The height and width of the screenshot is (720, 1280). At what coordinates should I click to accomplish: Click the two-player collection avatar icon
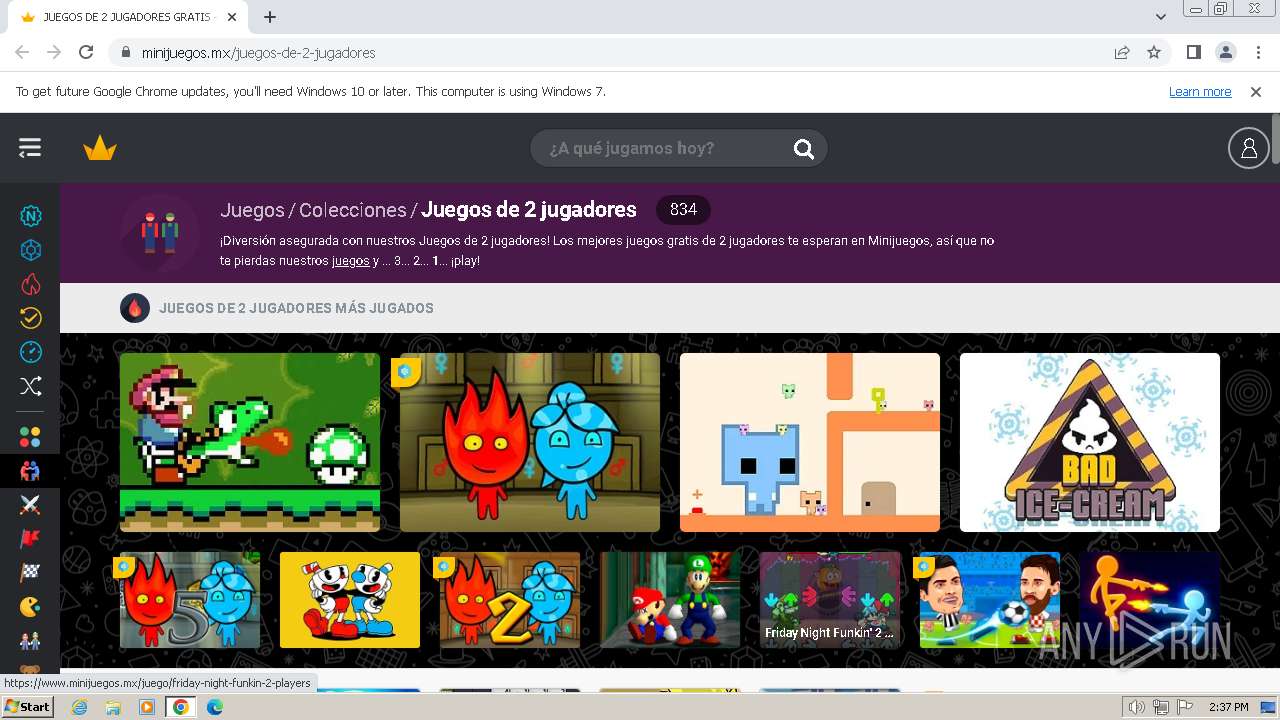click(x=160, y=233)
